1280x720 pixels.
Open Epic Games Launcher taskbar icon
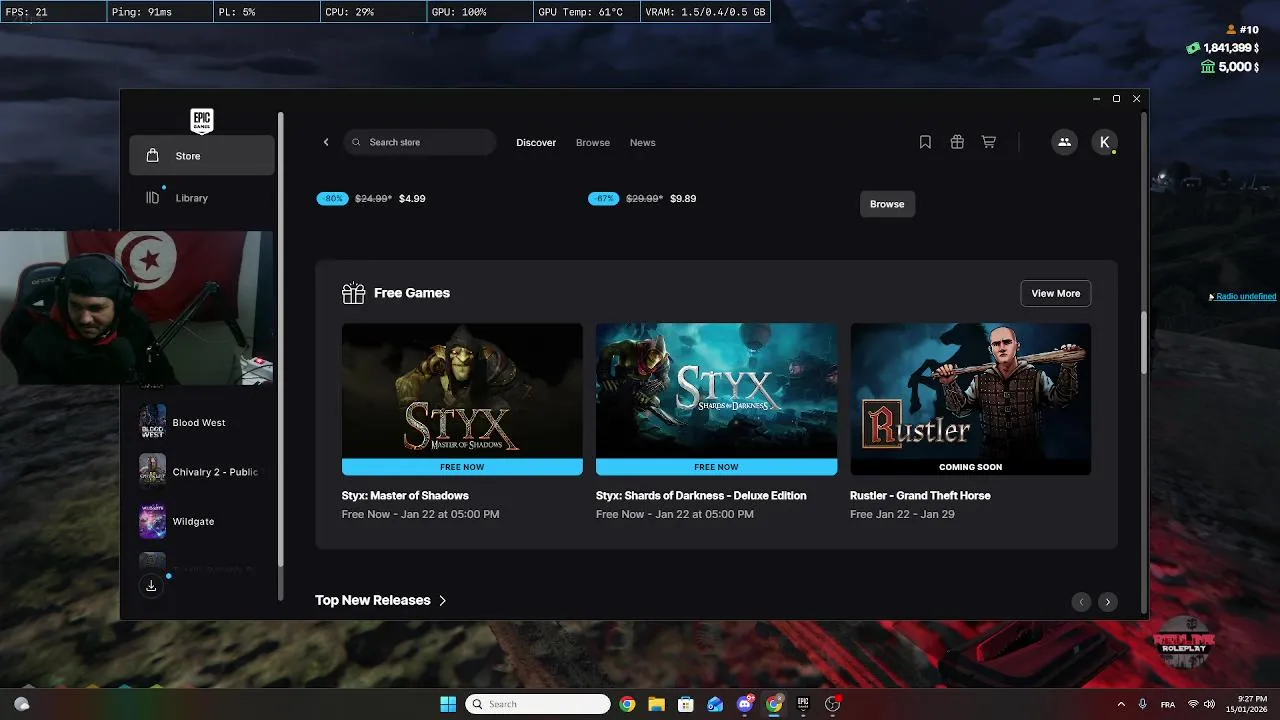point(802,704)
